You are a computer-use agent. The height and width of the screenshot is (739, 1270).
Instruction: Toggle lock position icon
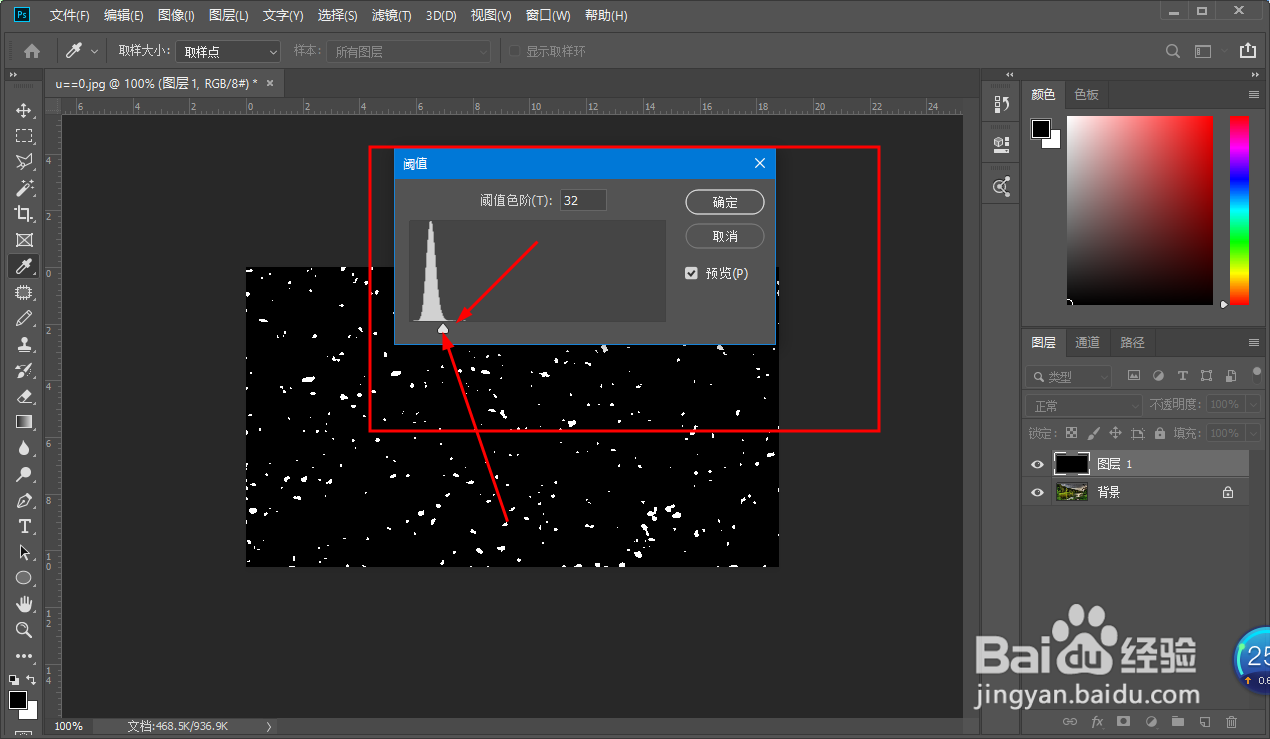coord(1115,433)
